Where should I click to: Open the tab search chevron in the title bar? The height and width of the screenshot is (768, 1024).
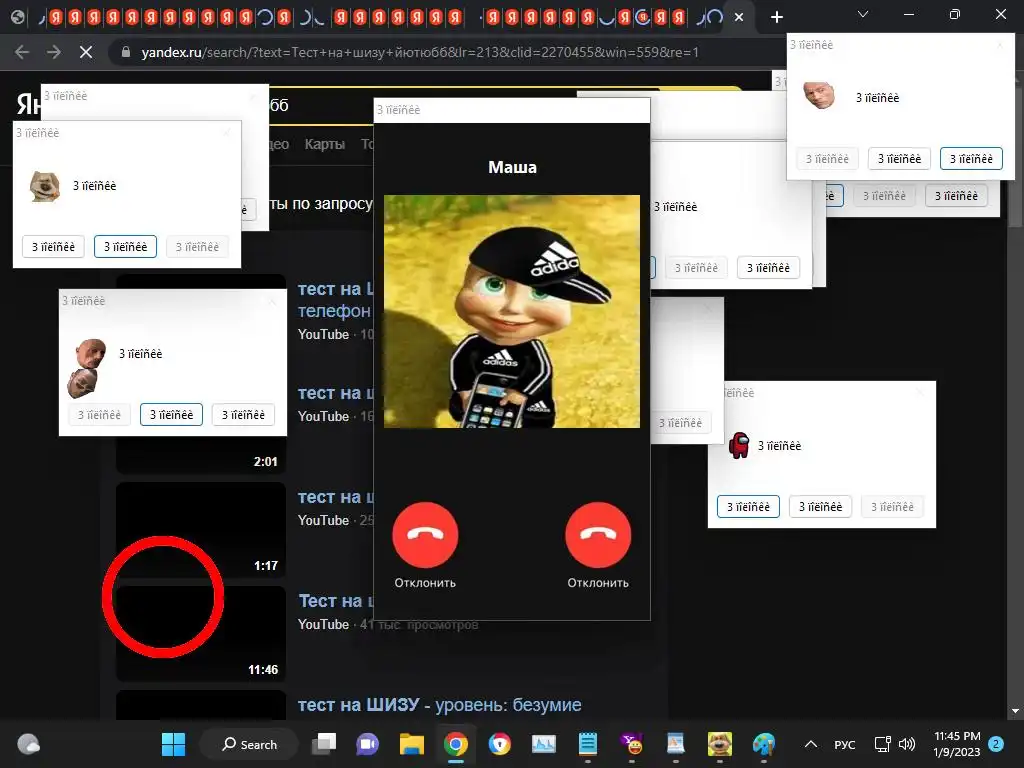click(x=863, y=14)
